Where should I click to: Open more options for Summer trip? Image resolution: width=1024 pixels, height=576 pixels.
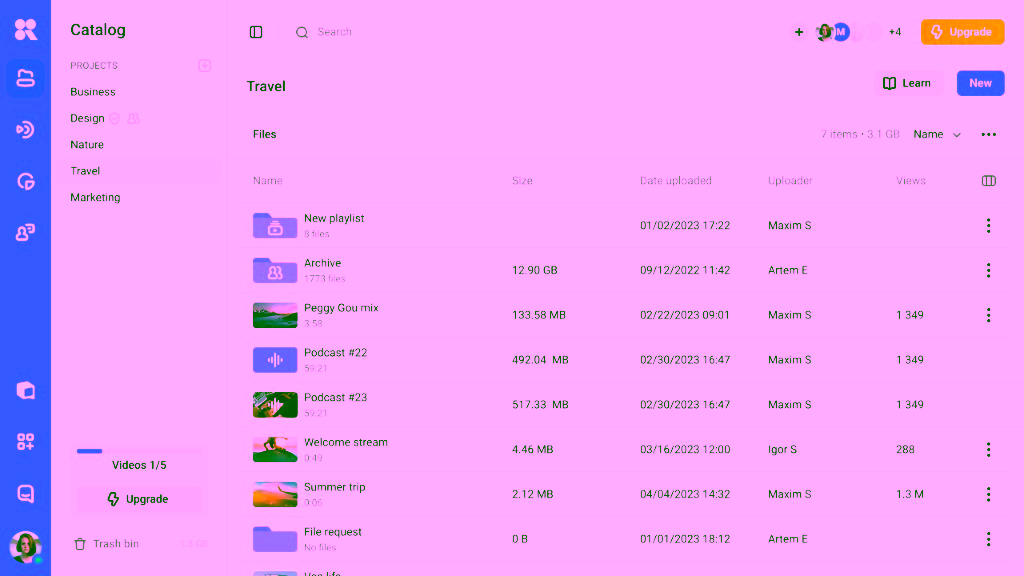[x=989, y=494]
